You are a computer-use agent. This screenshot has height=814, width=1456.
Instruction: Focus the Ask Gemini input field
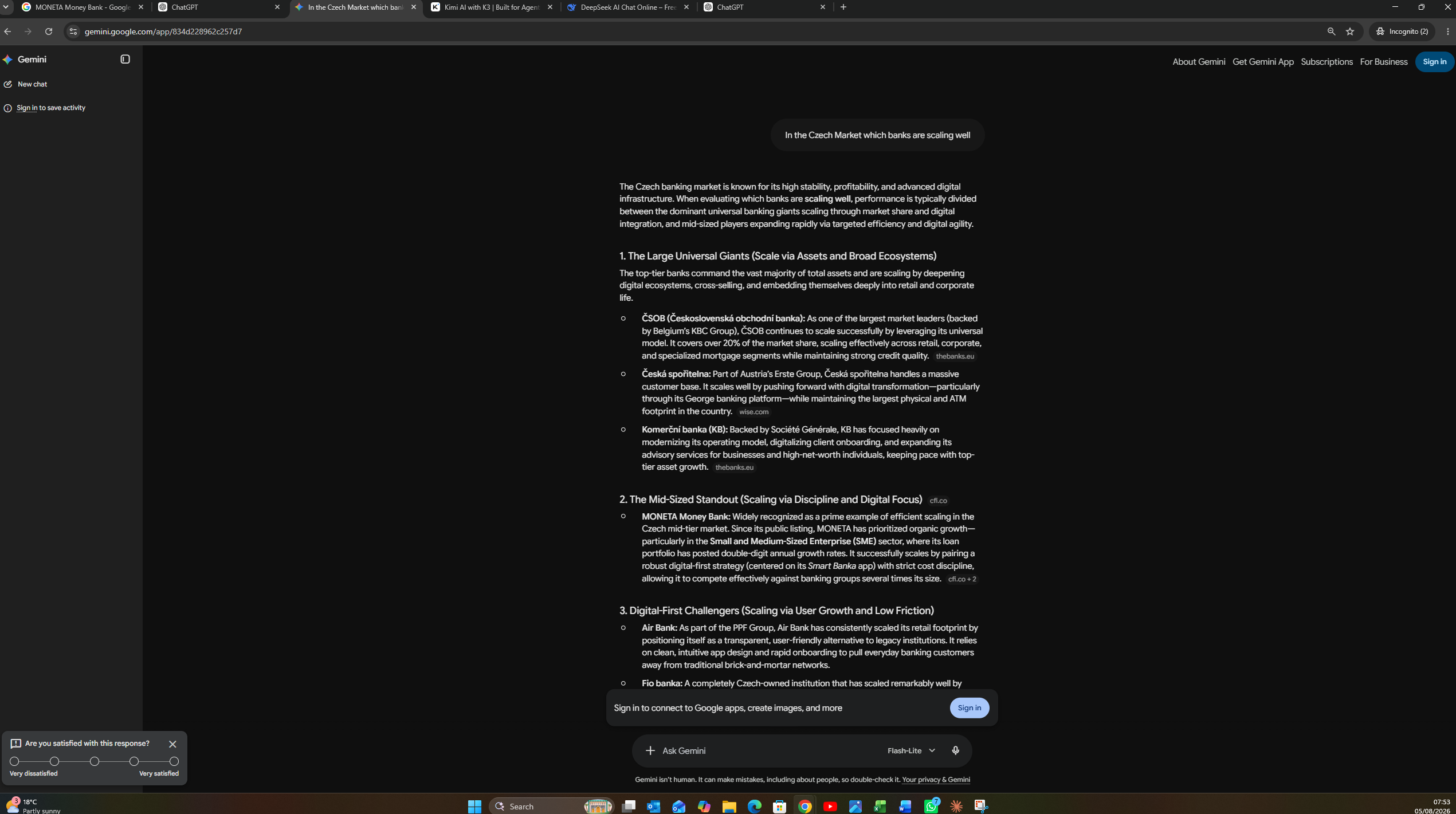[768, 750]
